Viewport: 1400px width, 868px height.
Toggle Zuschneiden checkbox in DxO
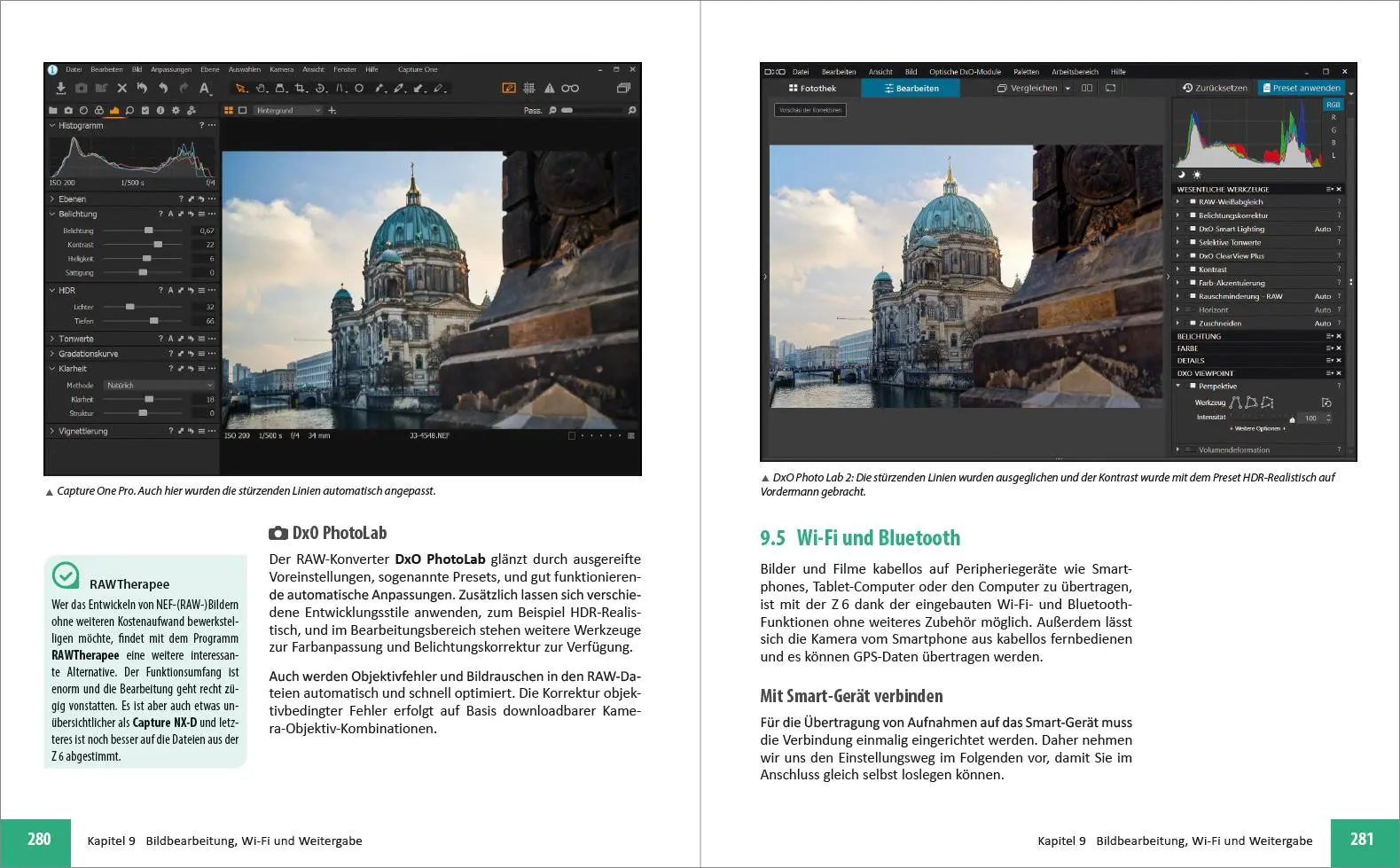coord(1193,324)
